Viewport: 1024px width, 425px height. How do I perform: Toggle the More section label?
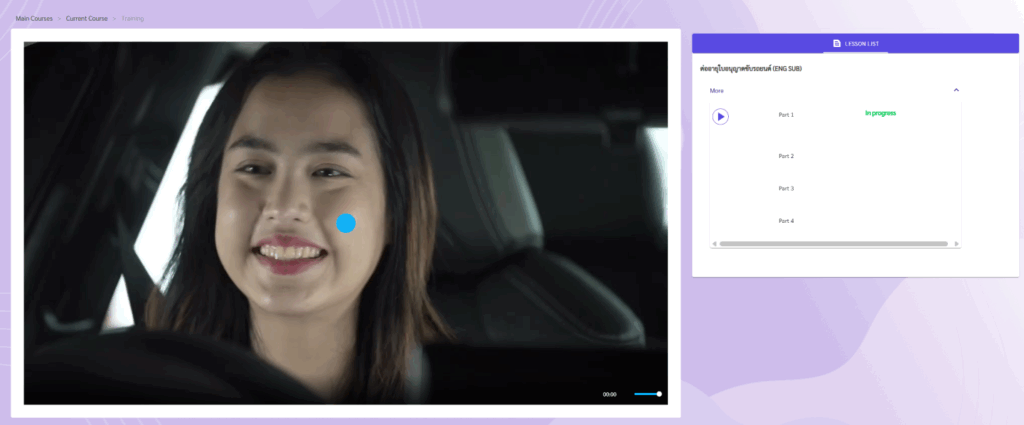point(717,90)
